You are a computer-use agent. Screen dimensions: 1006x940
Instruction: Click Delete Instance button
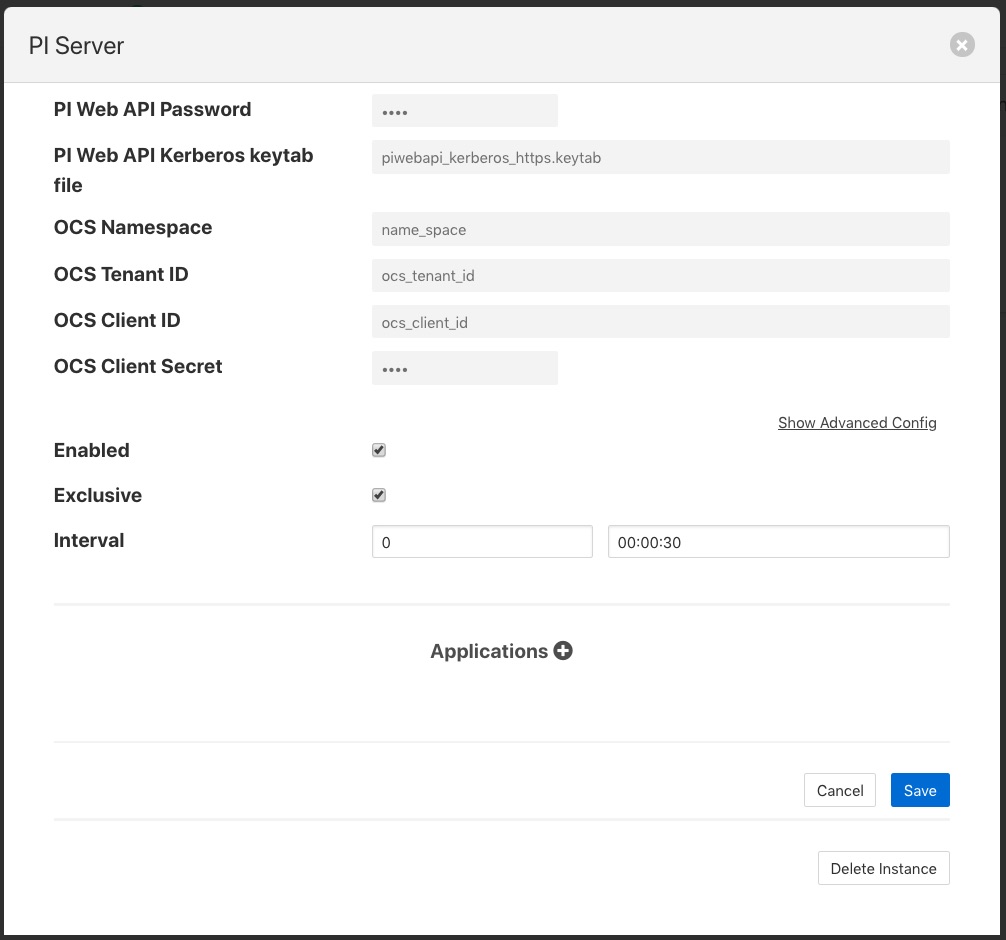click(x=883, y=868)
